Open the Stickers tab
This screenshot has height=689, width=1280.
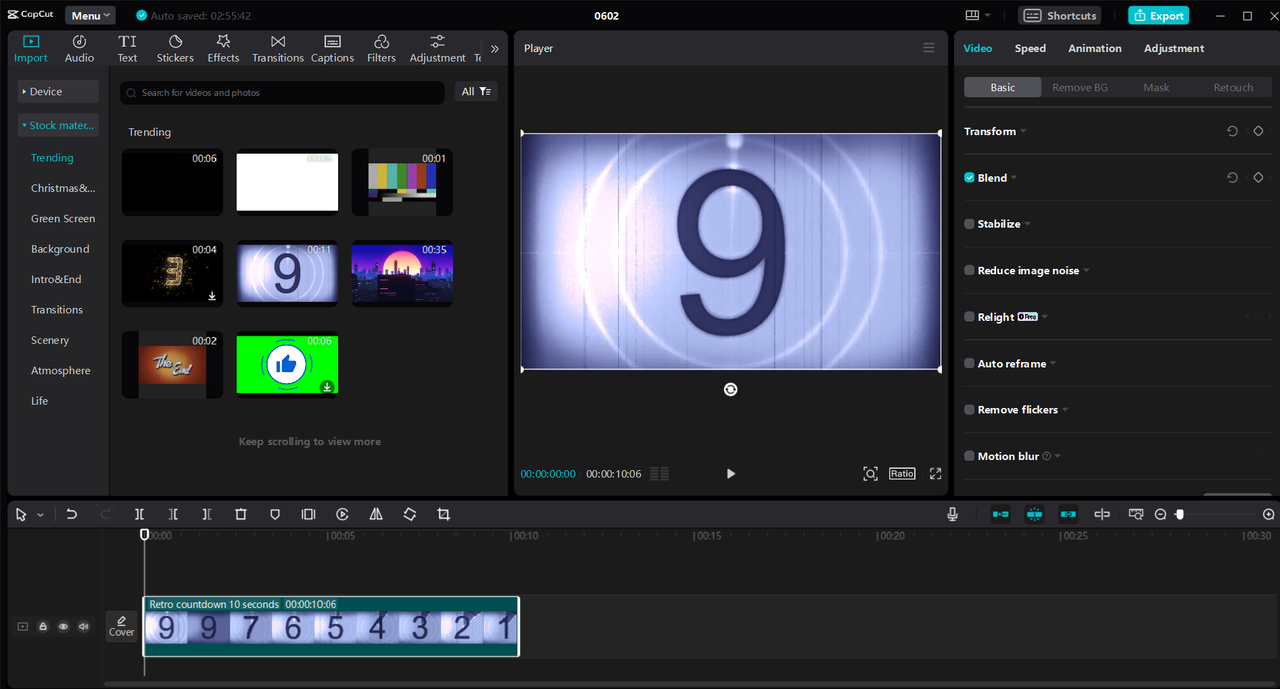(x=175, y=48)
